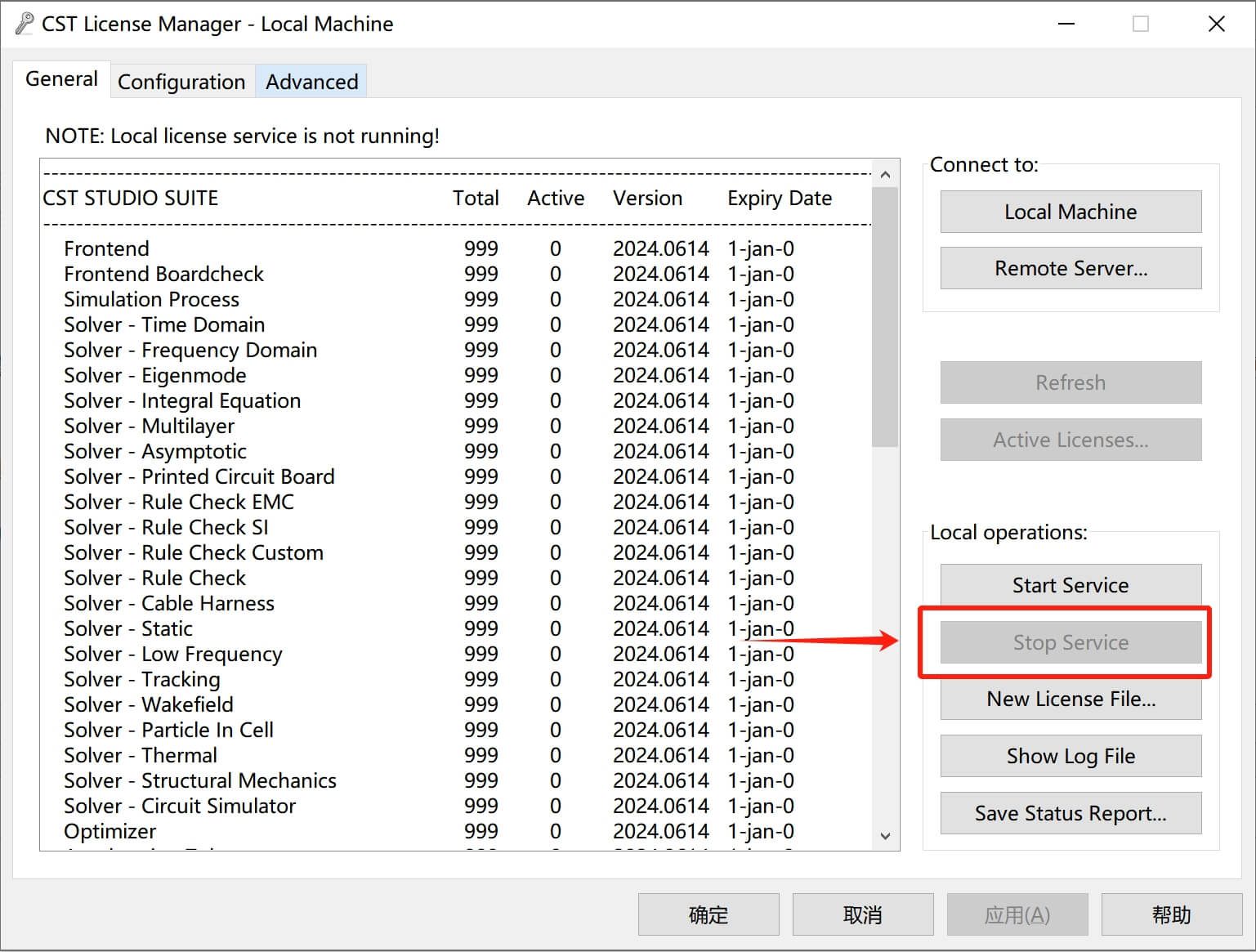
Task: Click the 应用(A) apply button
Action: point(1017,914)
